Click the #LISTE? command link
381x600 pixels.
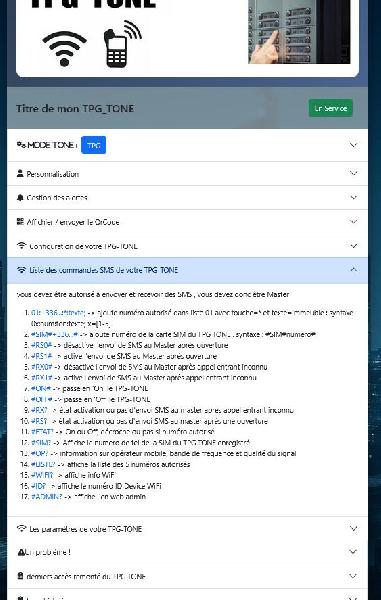(43, 464)
